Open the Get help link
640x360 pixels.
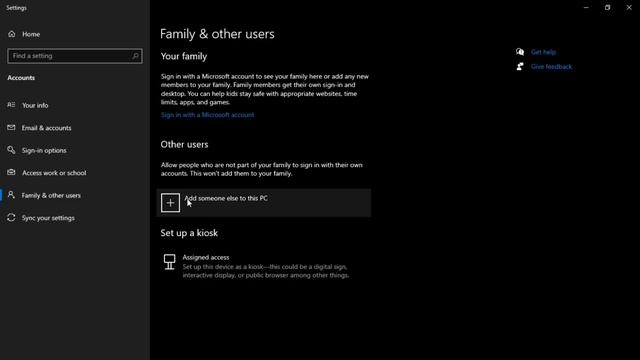tap(543, 52)
